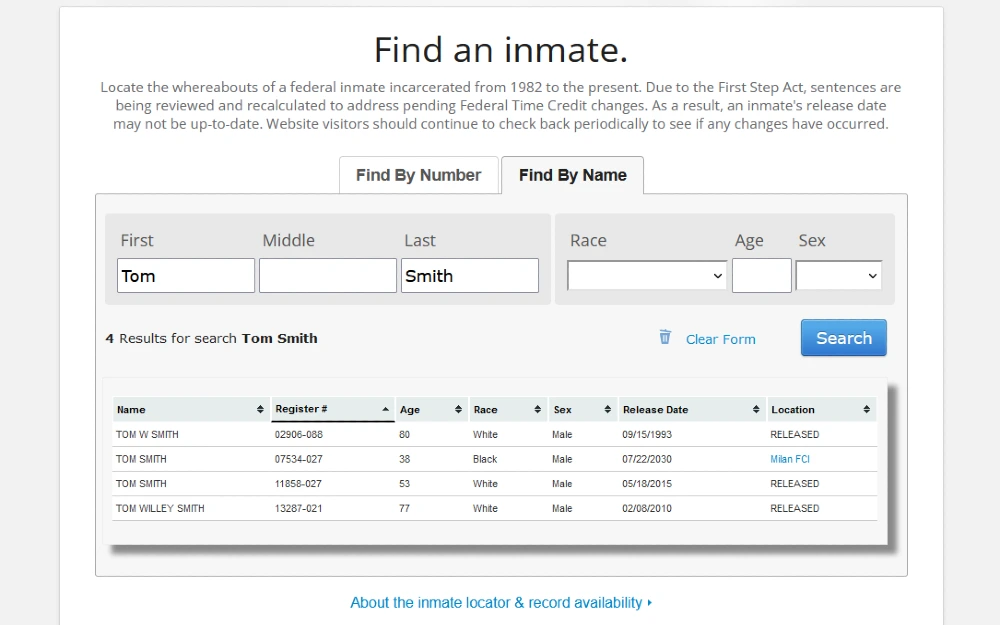The width and height of the screenshot is (1000, 625).
Task: Click release date 02/08/2010
Action: click(647, 508)
